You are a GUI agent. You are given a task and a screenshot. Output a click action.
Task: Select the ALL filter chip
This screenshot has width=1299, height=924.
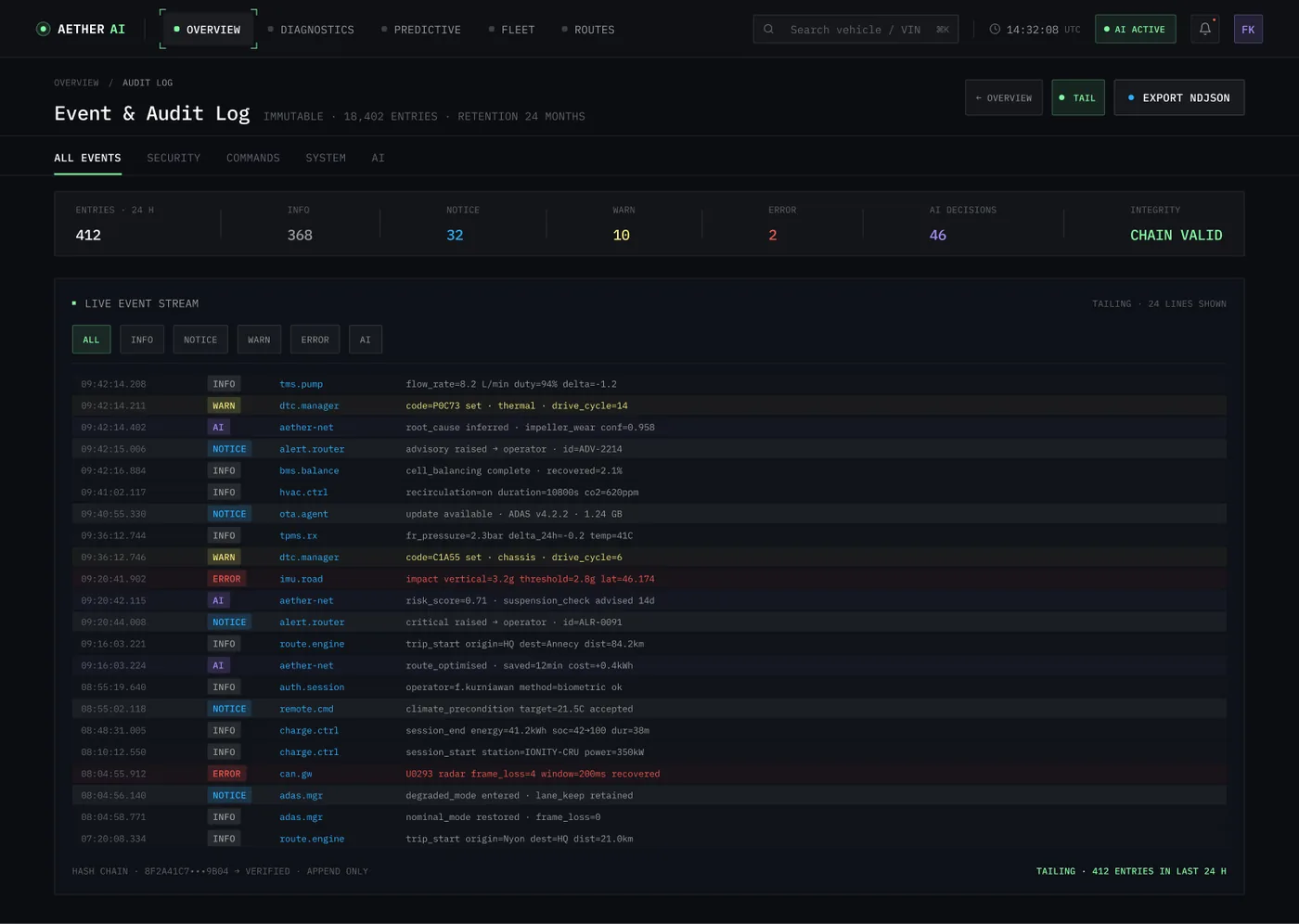pos(91,340)
